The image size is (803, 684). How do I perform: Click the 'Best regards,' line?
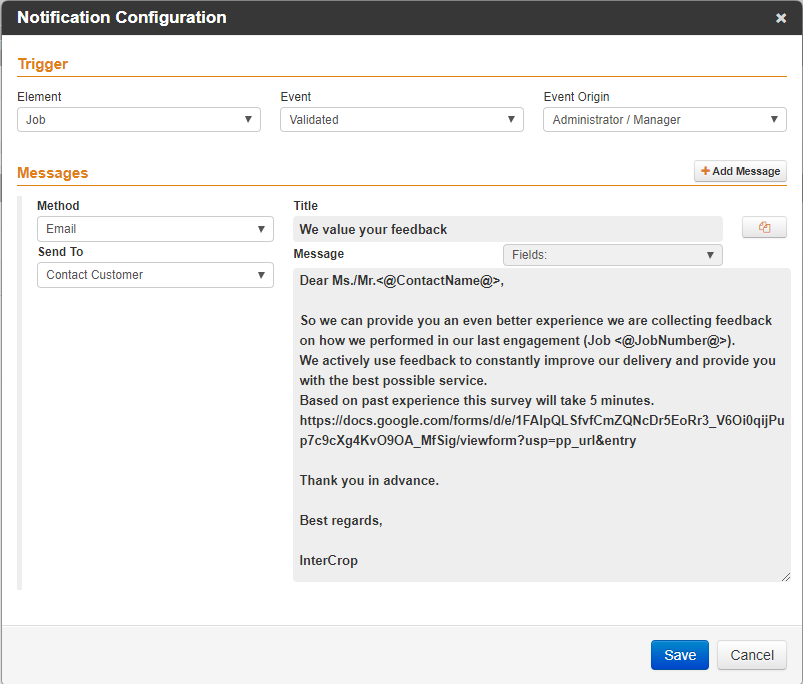coord(341,520)
